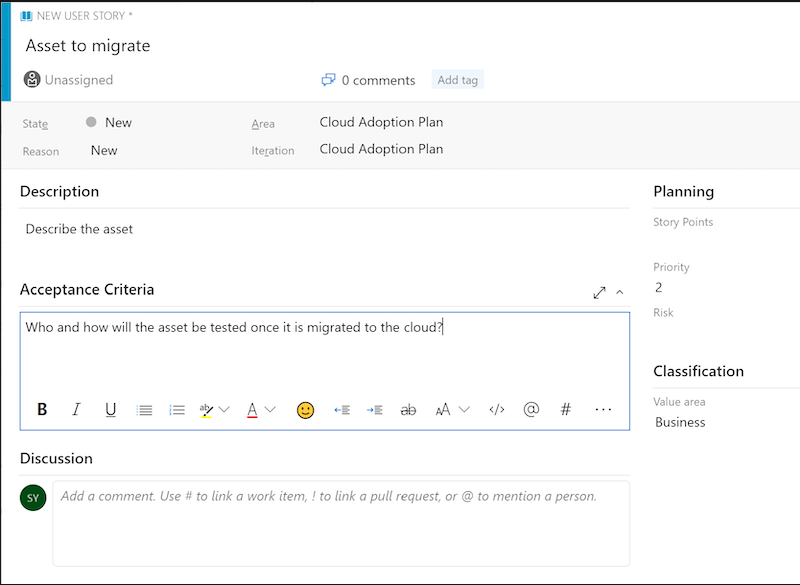Screen dimensions: 800x585
Task: Click the font size icon
Action: pos(443,410)
